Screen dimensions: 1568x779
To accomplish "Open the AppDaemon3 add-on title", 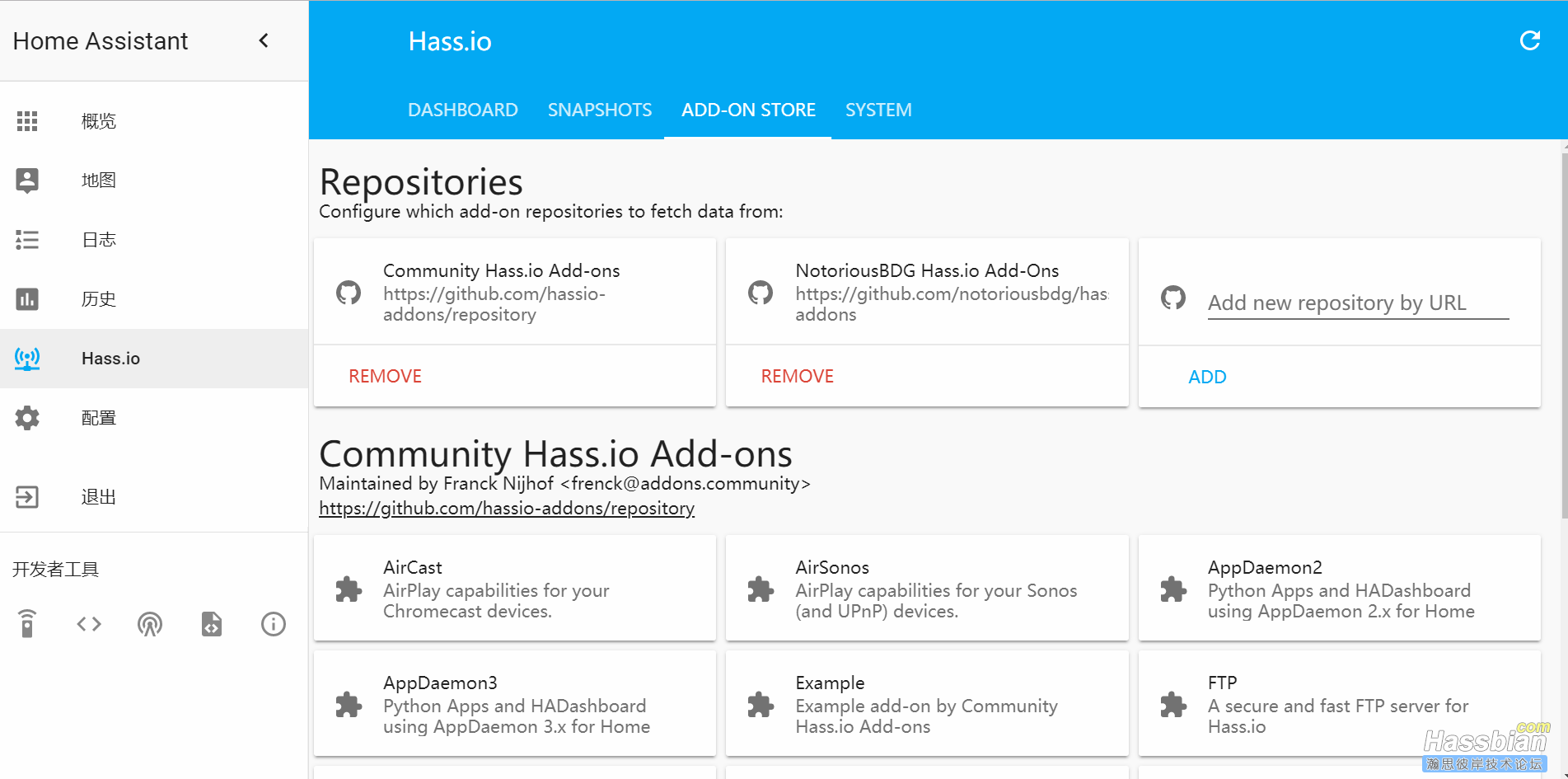I will 440,683.
